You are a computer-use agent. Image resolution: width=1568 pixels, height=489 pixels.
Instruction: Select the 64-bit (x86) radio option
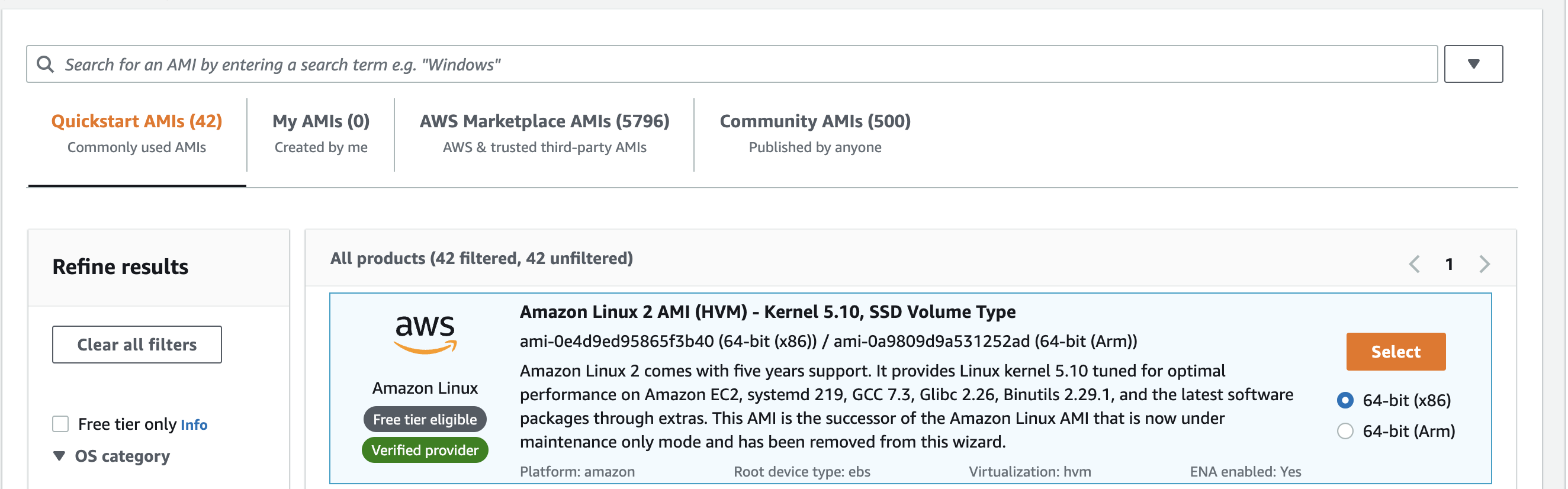[x=1345, y=400]
